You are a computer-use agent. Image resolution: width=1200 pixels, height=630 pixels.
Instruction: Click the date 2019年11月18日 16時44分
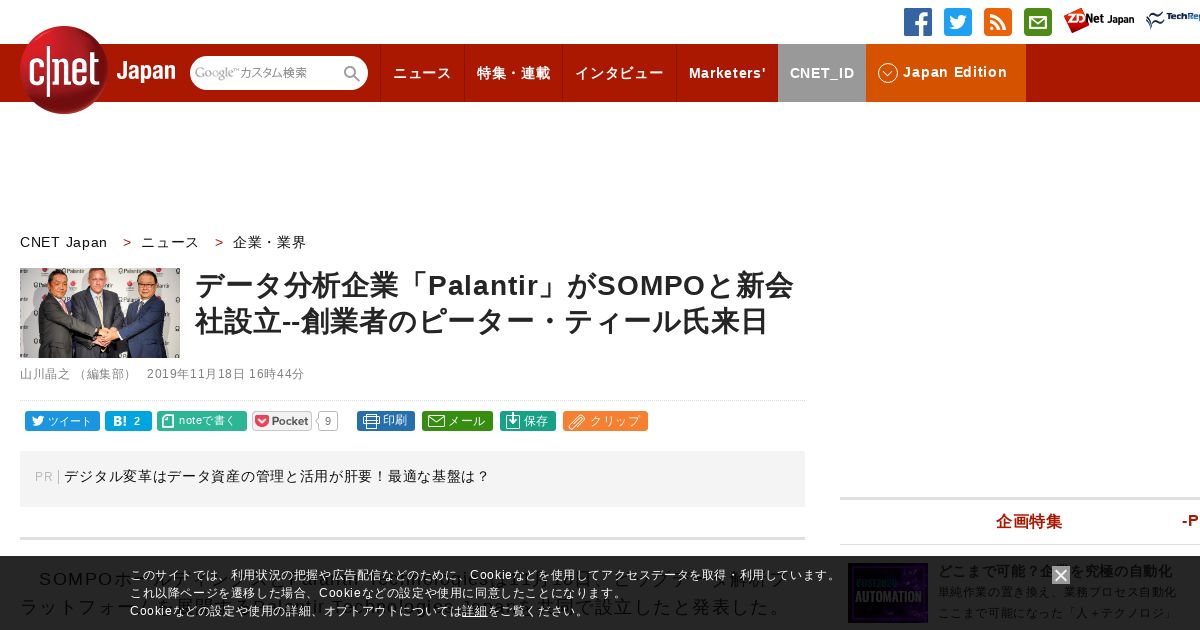click(x=225, y=374)
